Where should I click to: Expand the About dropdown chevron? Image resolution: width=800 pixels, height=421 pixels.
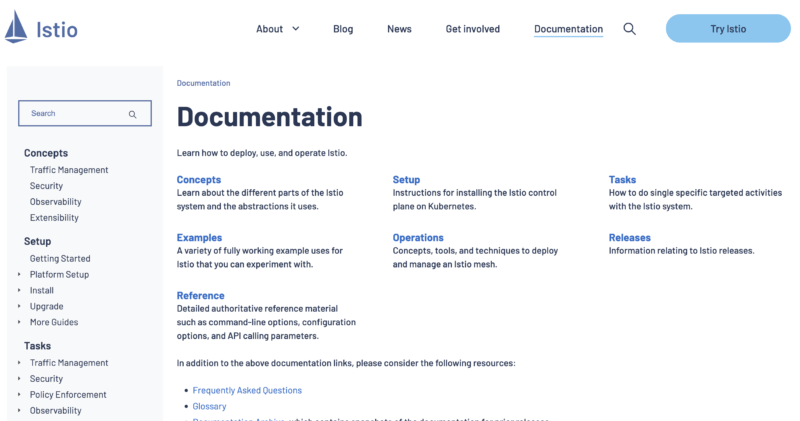point(295,29)
